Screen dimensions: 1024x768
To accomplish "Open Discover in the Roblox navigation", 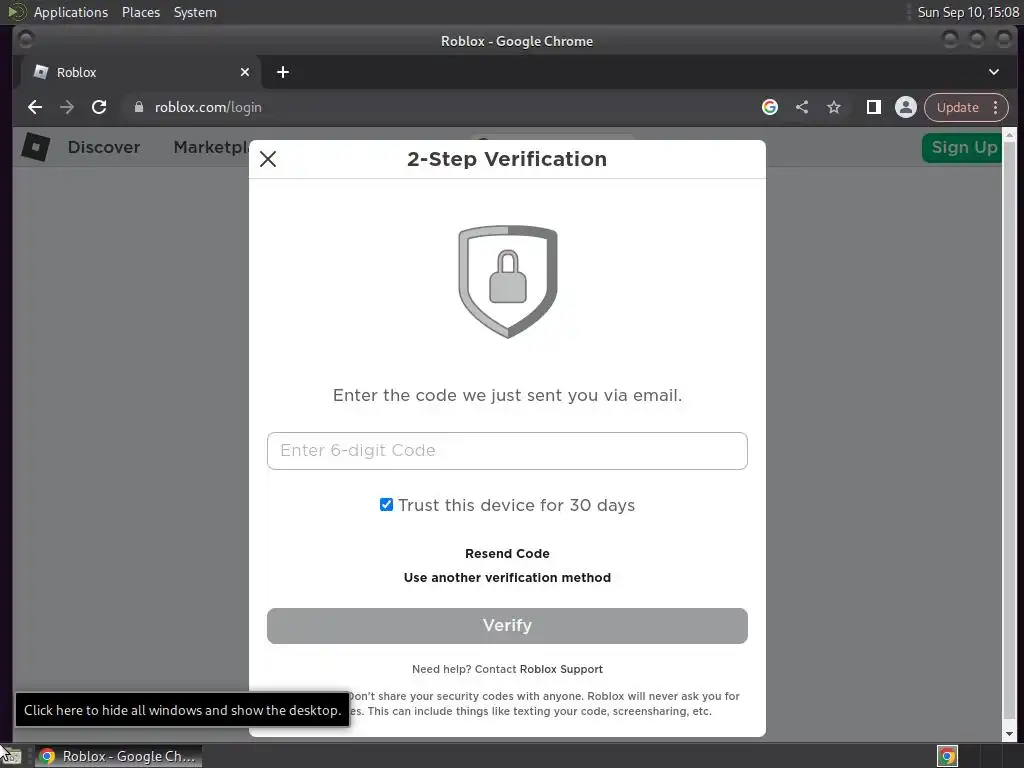I will (x=104, y=147).
